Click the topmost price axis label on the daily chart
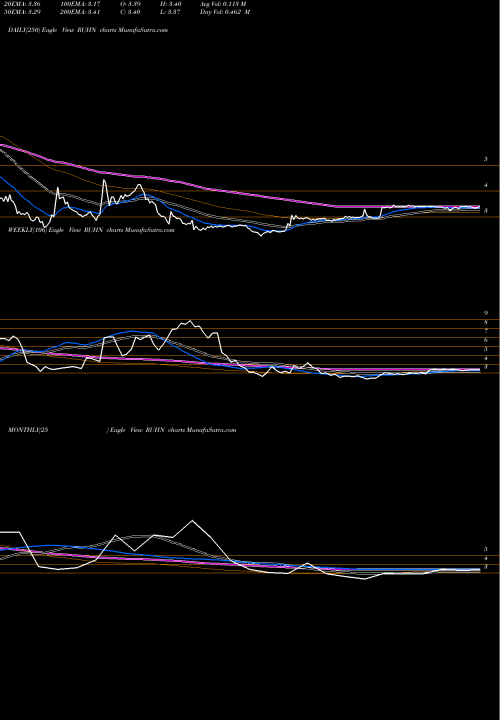 [486, 159]
